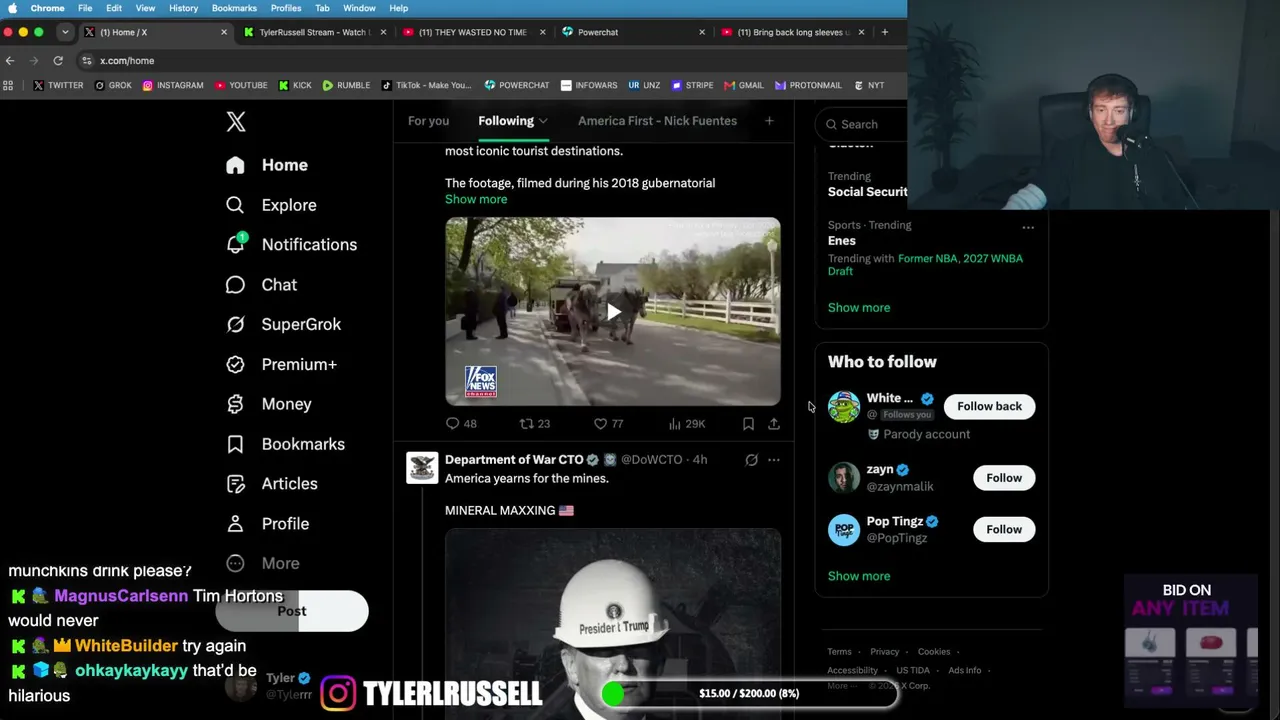Open Notifications in the X sidebar
This screenshot has width=1280, height=720.
point(291,244)
